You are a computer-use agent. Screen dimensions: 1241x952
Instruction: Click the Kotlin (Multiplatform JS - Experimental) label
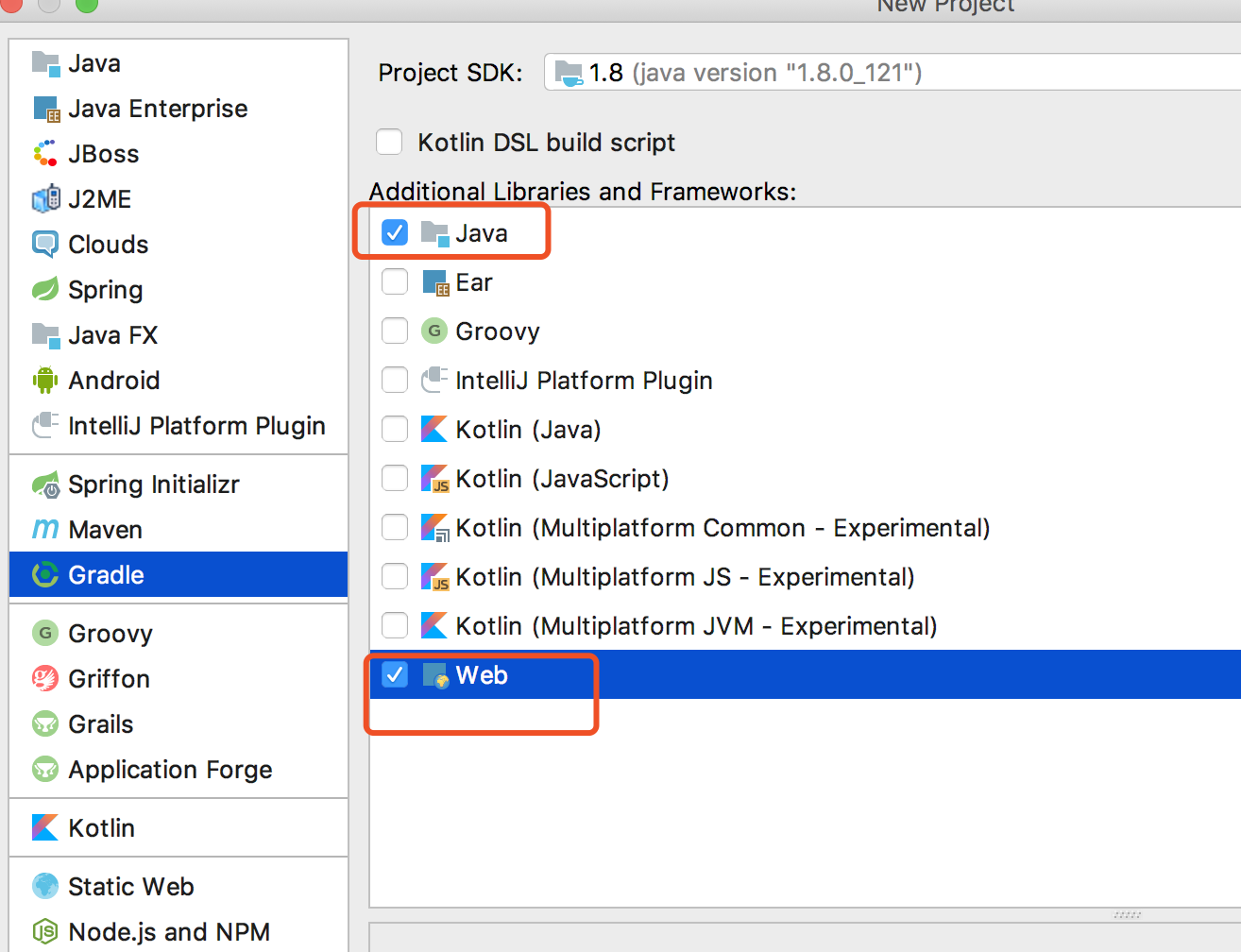click(685, 577)
